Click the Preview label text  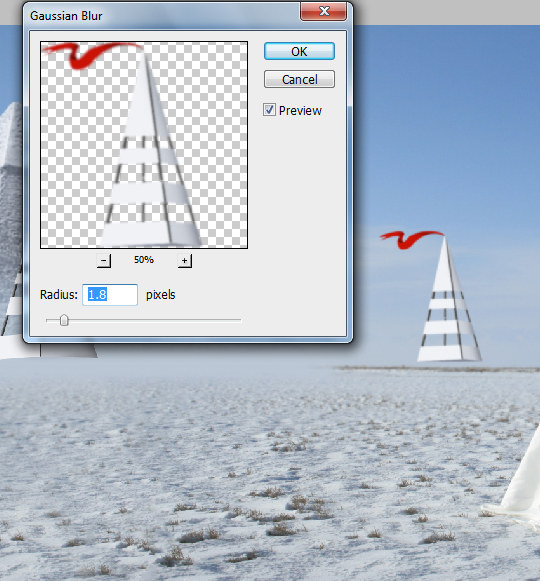click(300, 110)
